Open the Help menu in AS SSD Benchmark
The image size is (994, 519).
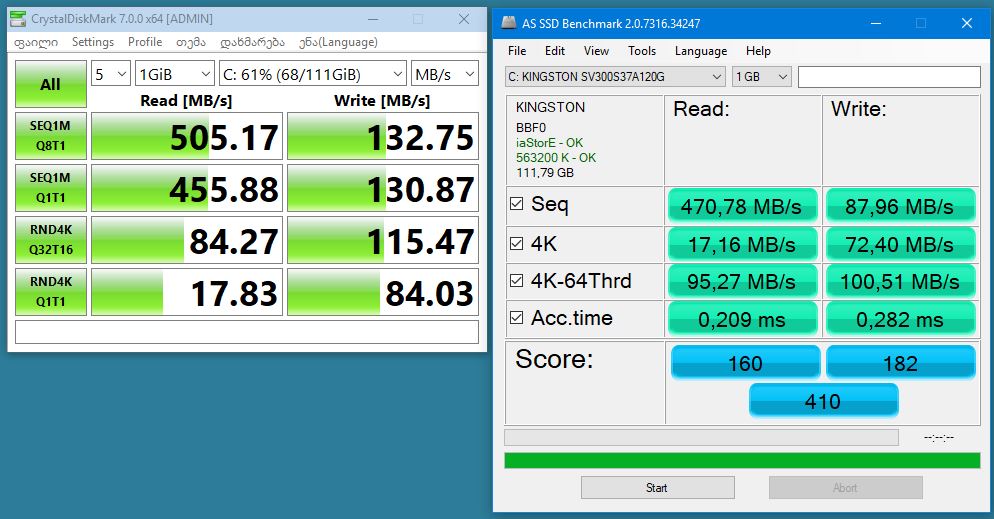click(758, 51)
